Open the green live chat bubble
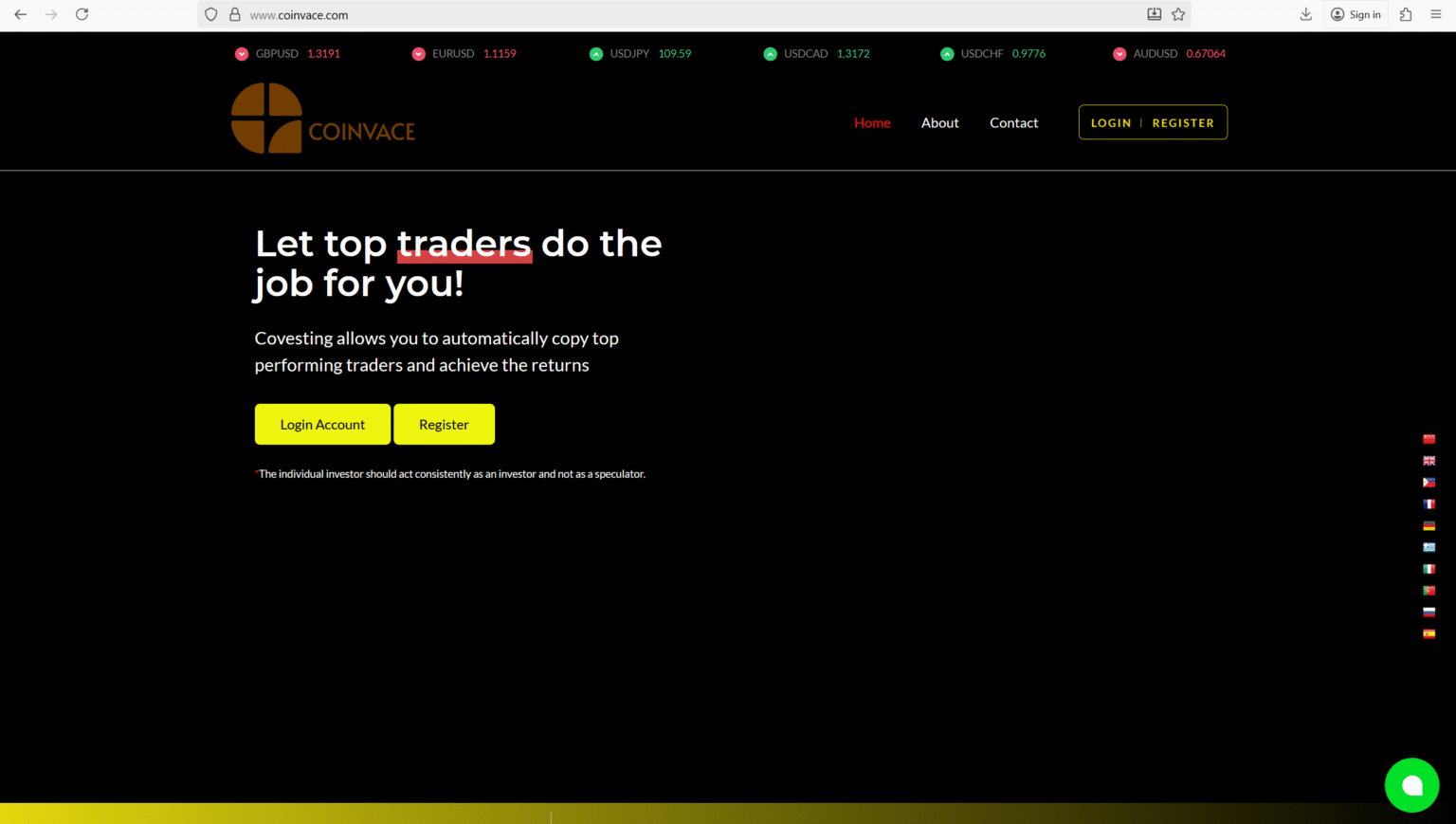The image size is (1456, 824). tap(1411, 785)
